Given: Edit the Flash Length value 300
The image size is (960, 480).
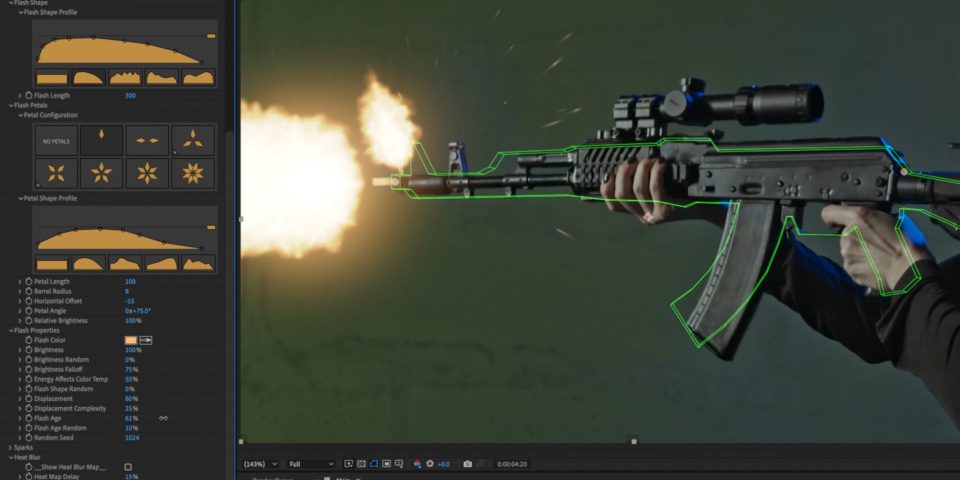Looking at the screenshot, I should tap(130, 96).
